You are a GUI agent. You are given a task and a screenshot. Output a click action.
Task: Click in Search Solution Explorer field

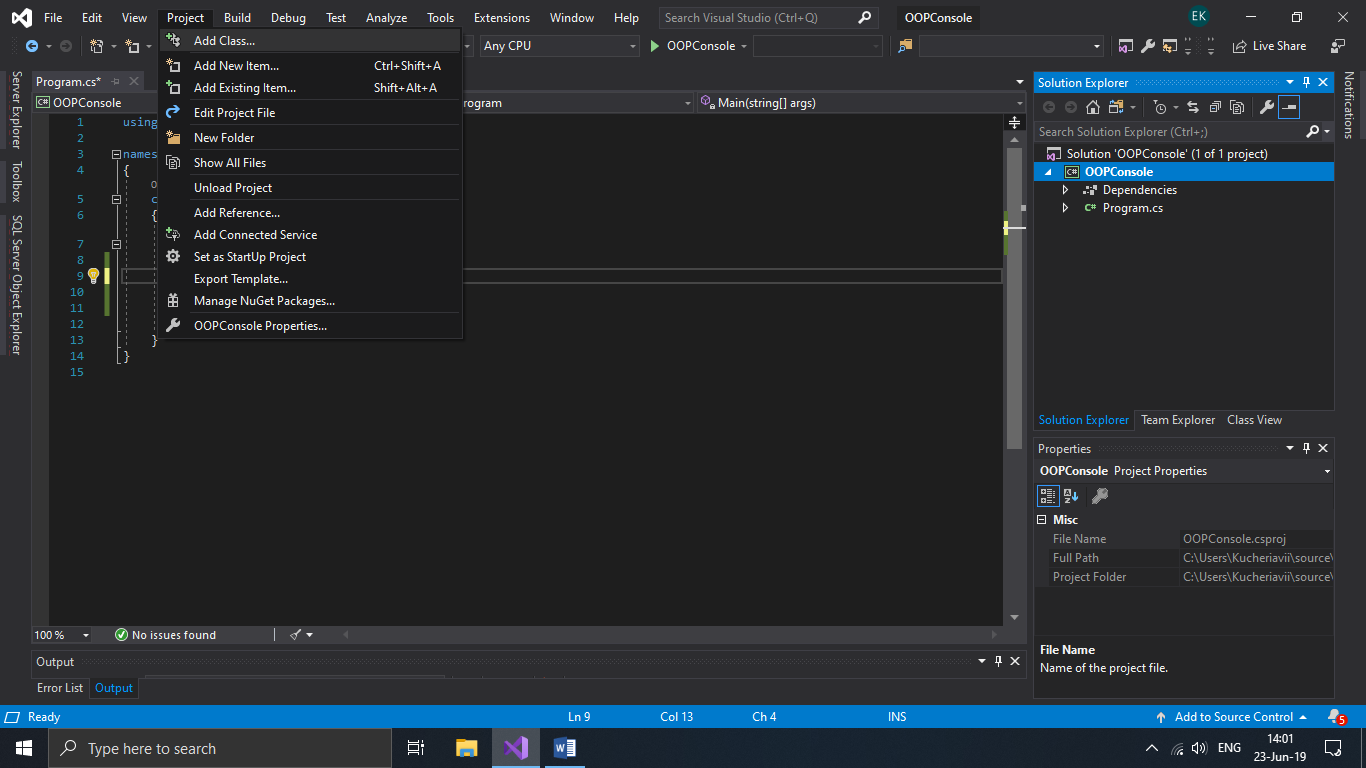1169,132
